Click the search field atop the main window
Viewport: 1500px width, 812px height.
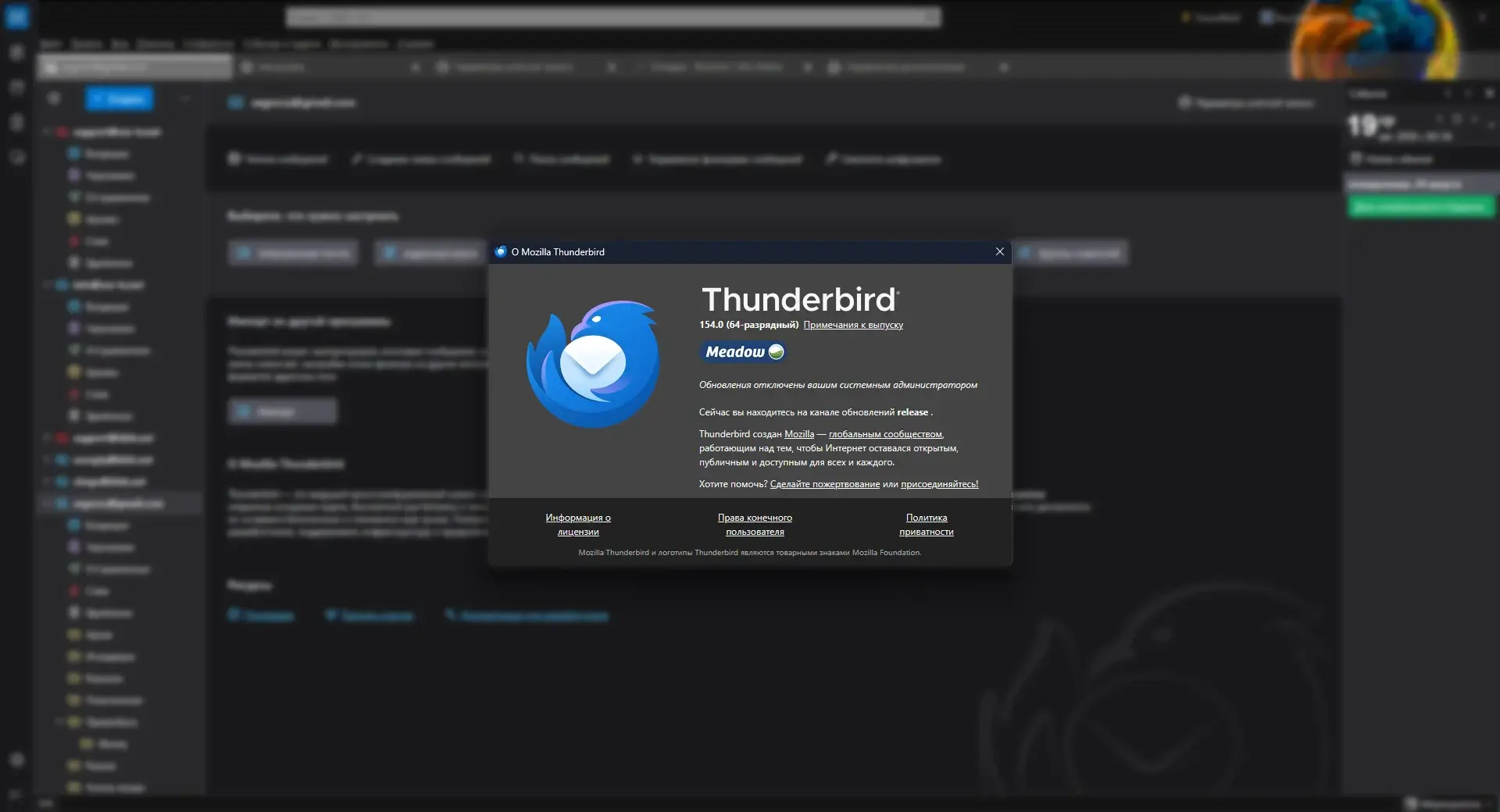point(613,17)
